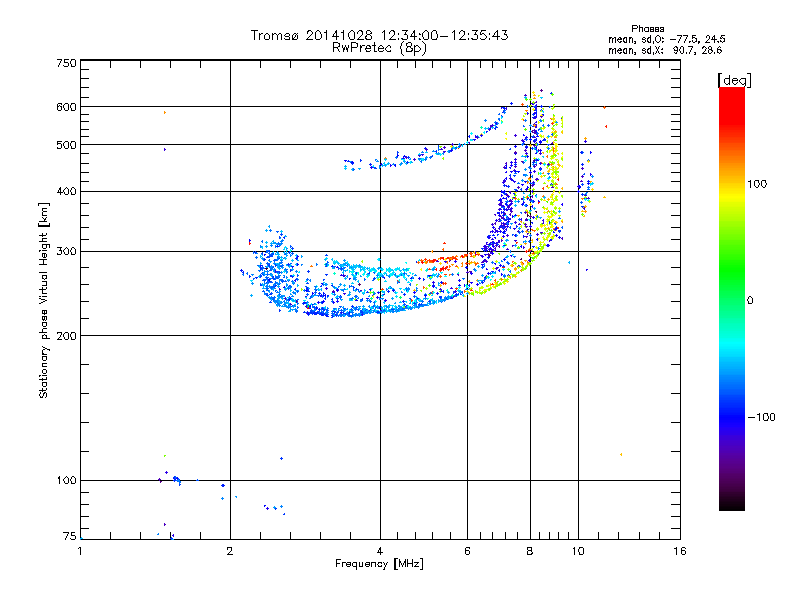Select the "mean, sd,X: 90.7, 28.6" line
The width and height of the screenshot is (800, 600).
pyautogui.click(x=665, y=51)
